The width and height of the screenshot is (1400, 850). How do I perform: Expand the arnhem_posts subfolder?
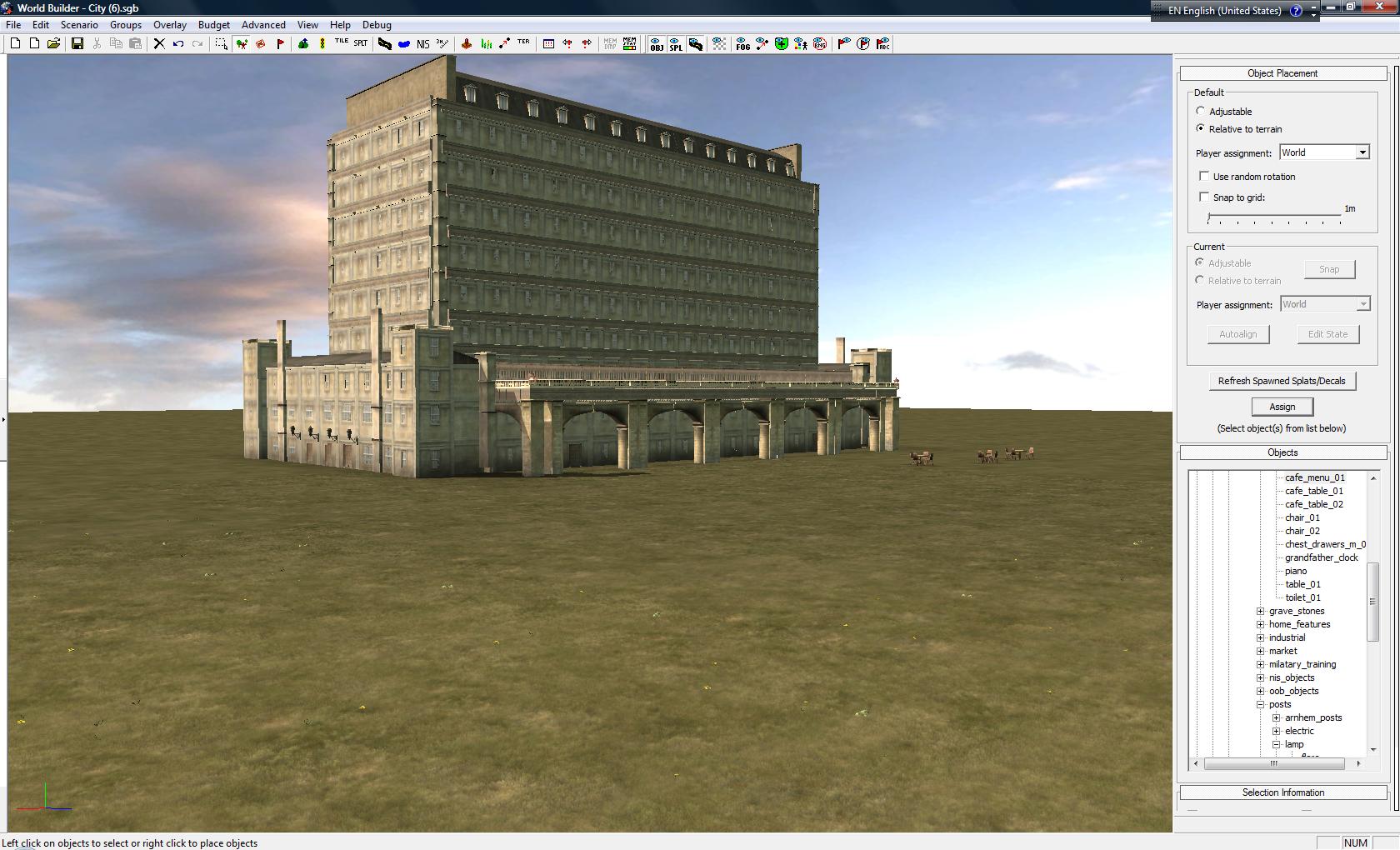click(1276, 717)
